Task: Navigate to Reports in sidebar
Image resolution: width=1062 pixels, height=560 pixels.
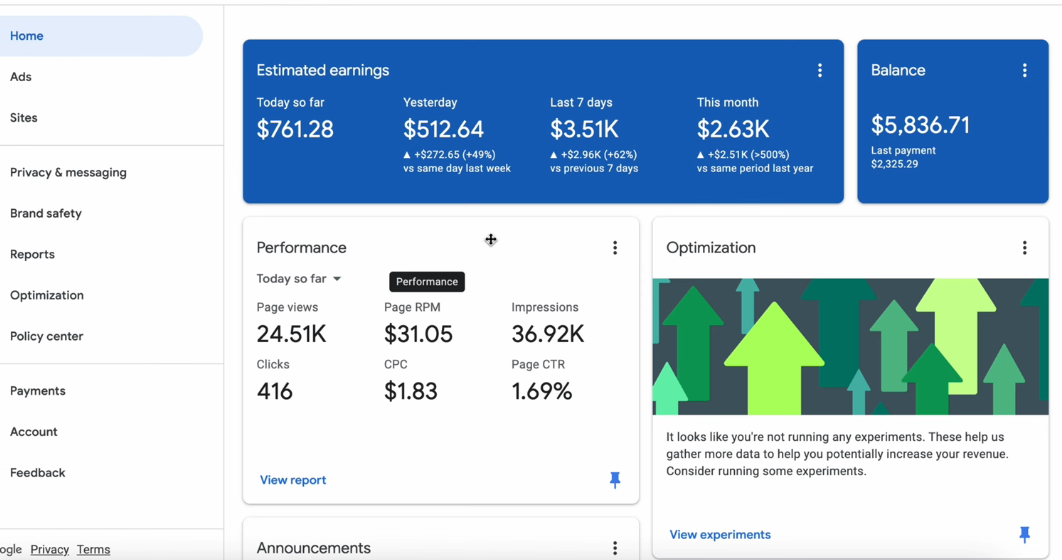Action: pyautogui.click(x=33, y=255)
